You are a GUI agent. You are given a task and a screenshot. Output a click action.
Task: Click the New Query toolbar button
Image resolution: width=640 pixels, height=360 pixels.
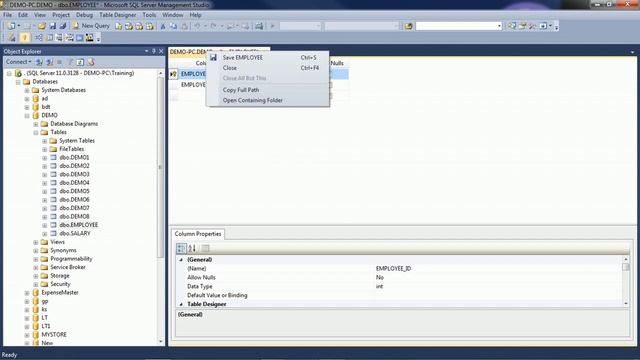point(91,26)
